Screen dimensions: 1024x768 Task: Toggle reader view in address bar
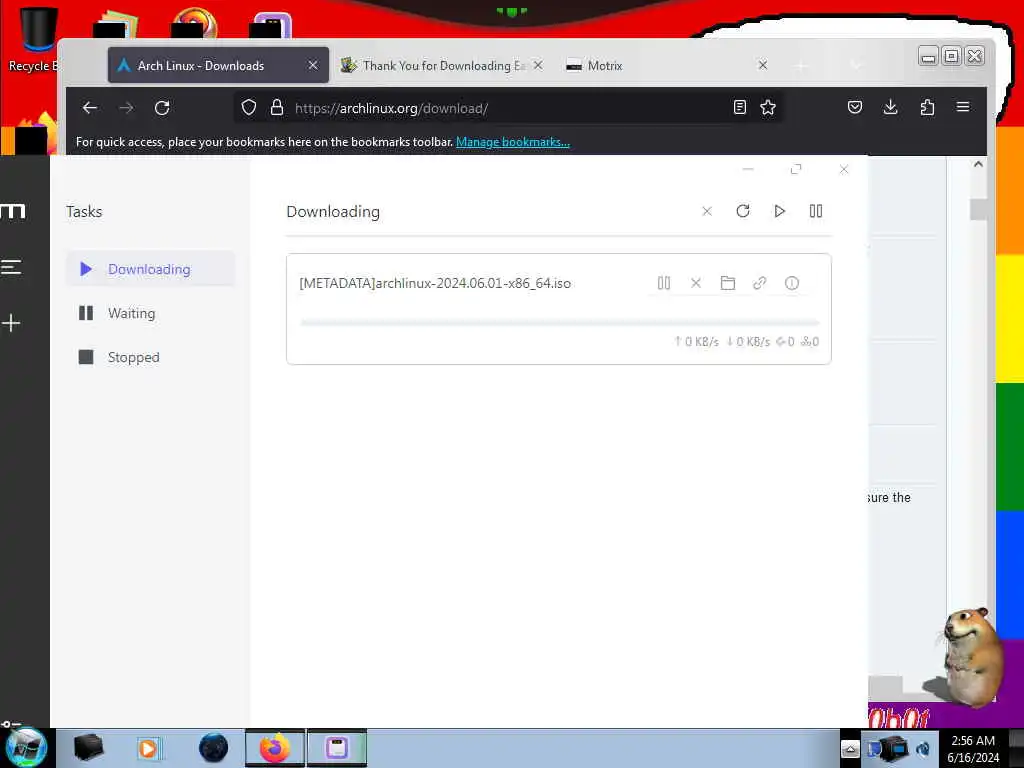click(x=739, y=107)
